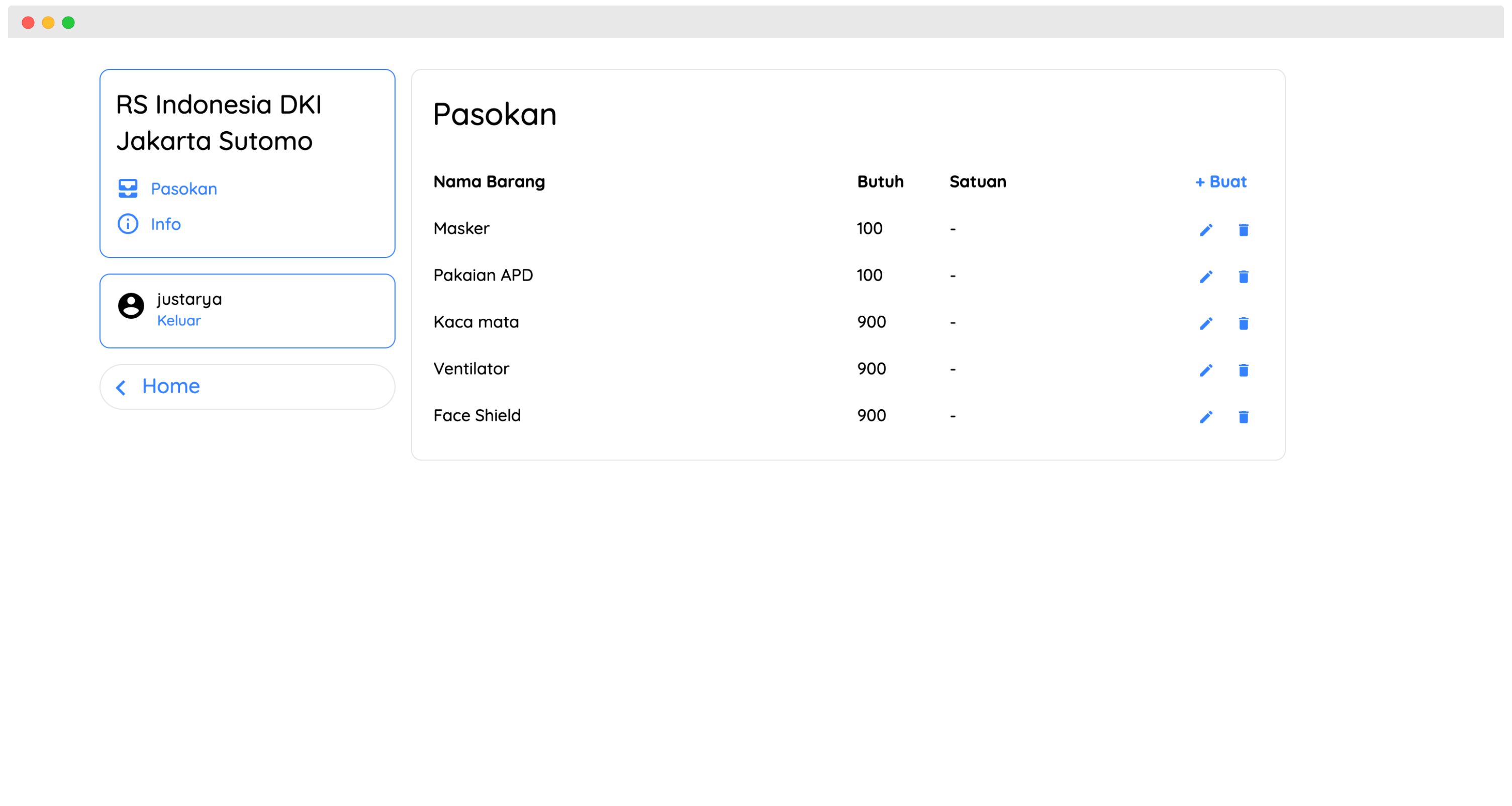The image size is (1512, 806).
Task: Close the window with the red button
Action: pyautogui.click(x=28, y=23)
